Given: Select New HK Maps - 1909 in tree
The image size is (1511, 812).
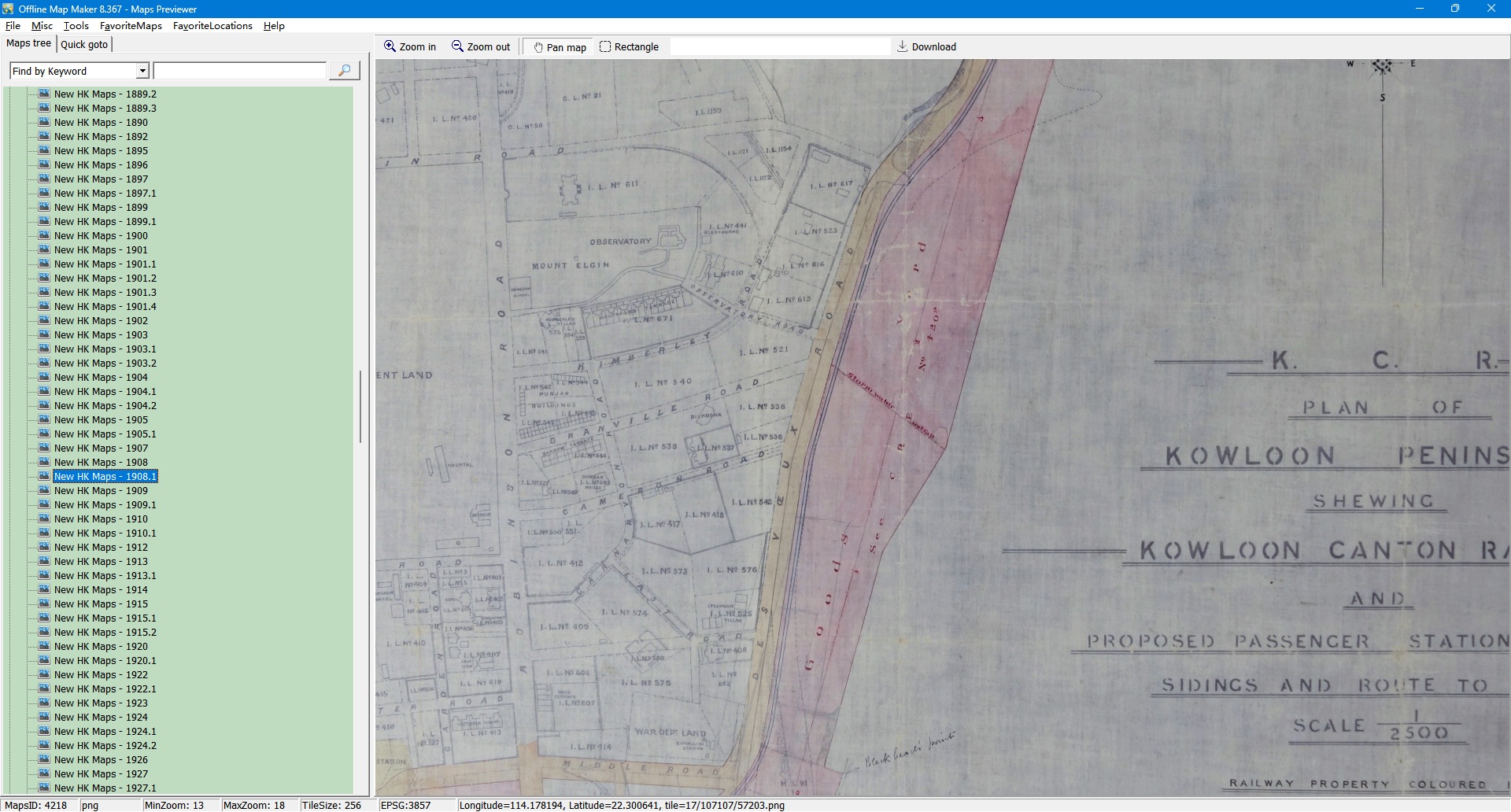Looking at the screenshot, I should [x=101, y=490].
